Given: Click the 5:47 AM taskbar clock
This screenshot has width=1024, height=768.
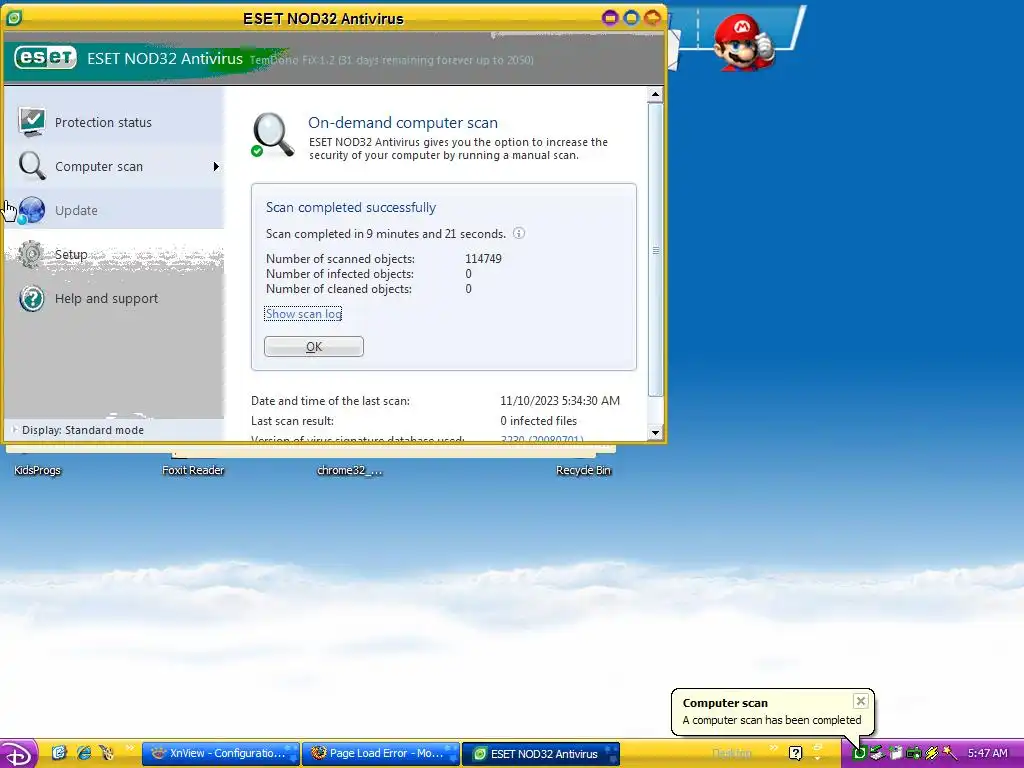Looking at the screenshot, I should [987, 754].
